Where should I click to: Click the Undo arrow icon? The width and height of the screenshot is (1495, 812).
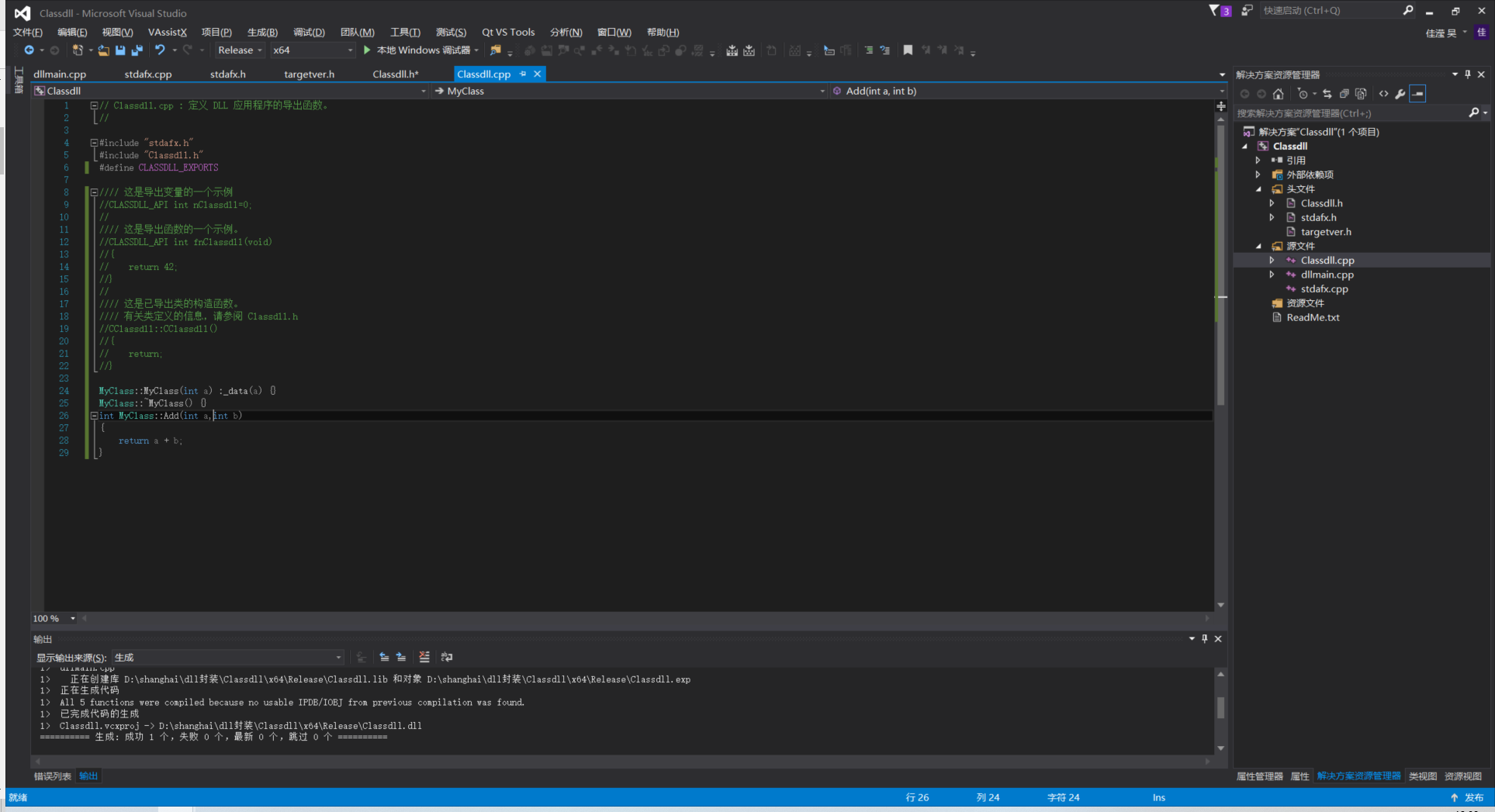[x=160, y=50]
